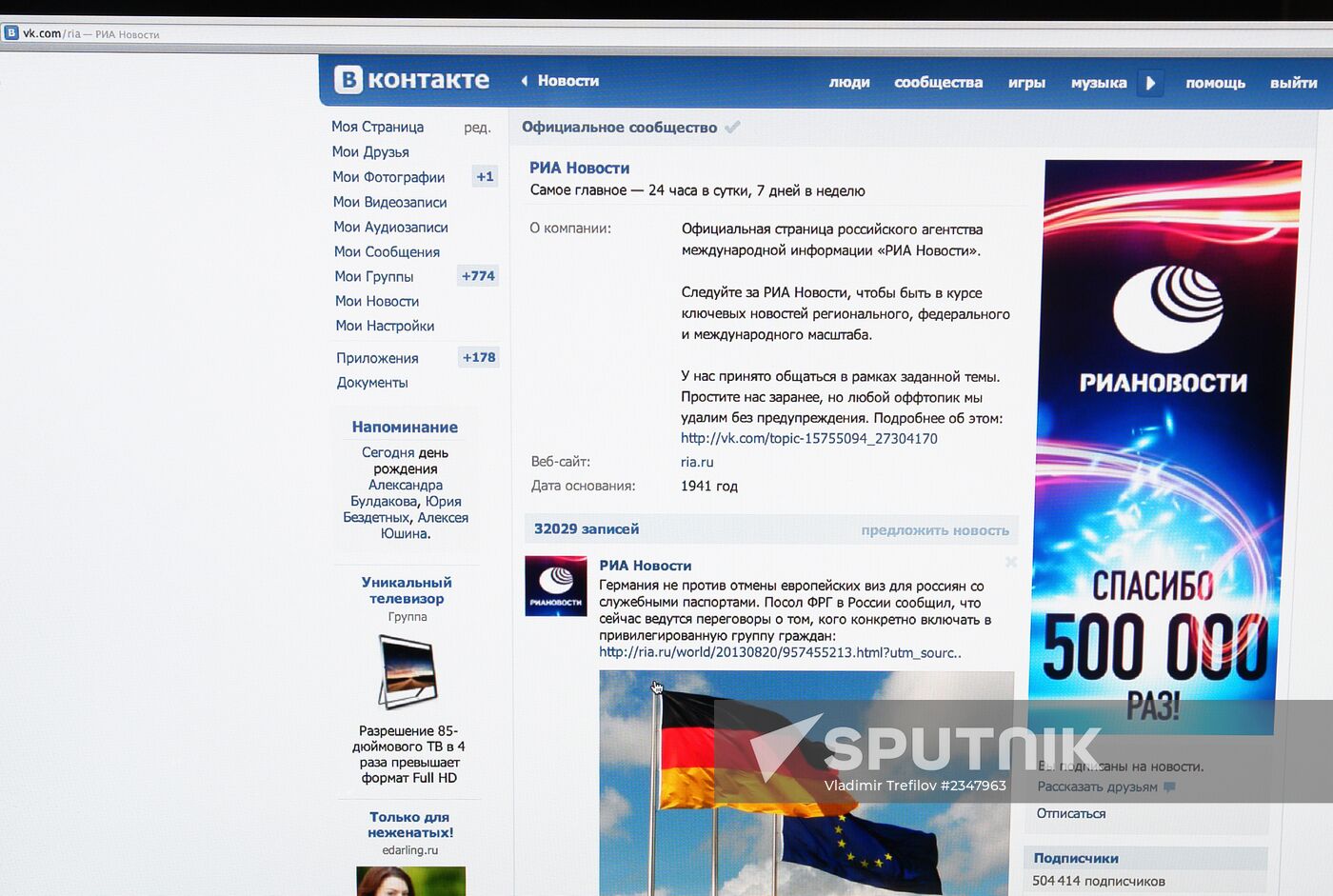
Task: Open Мои Группы
Action: [373, 276]
